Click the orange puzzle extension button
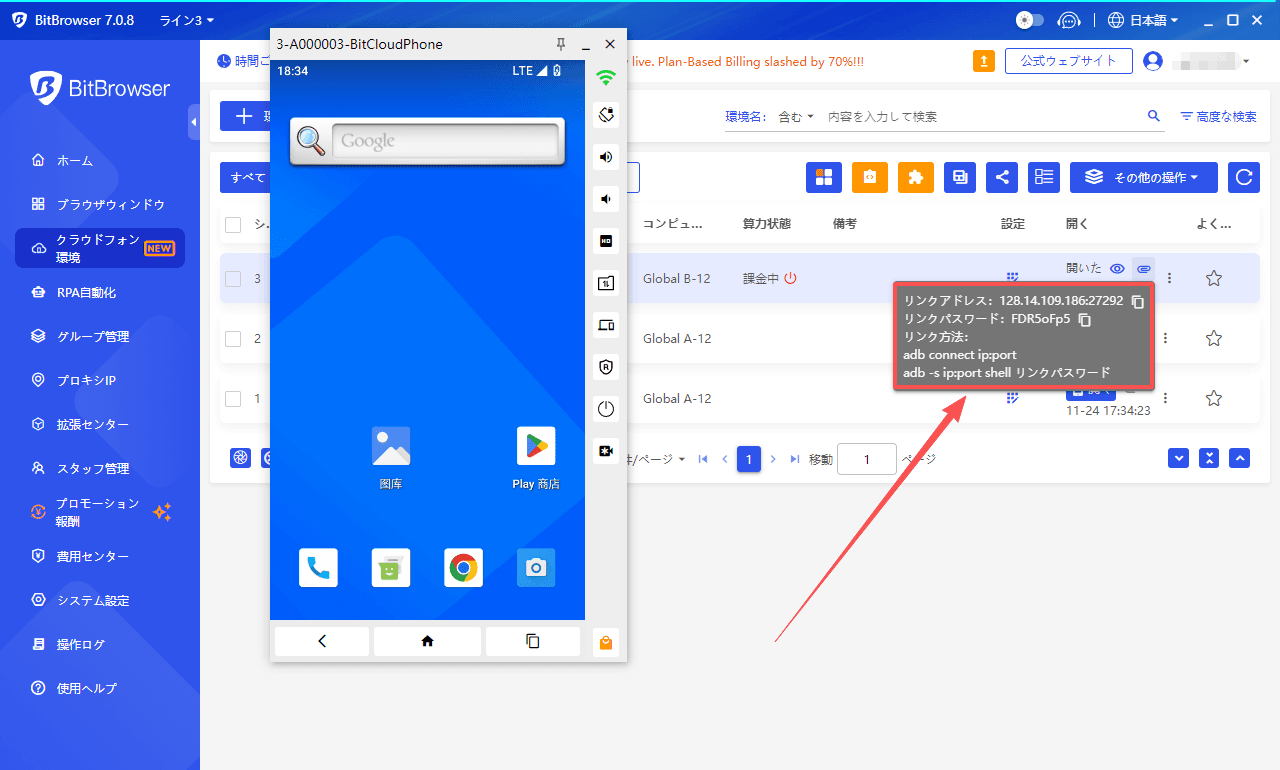 point(915,177)
